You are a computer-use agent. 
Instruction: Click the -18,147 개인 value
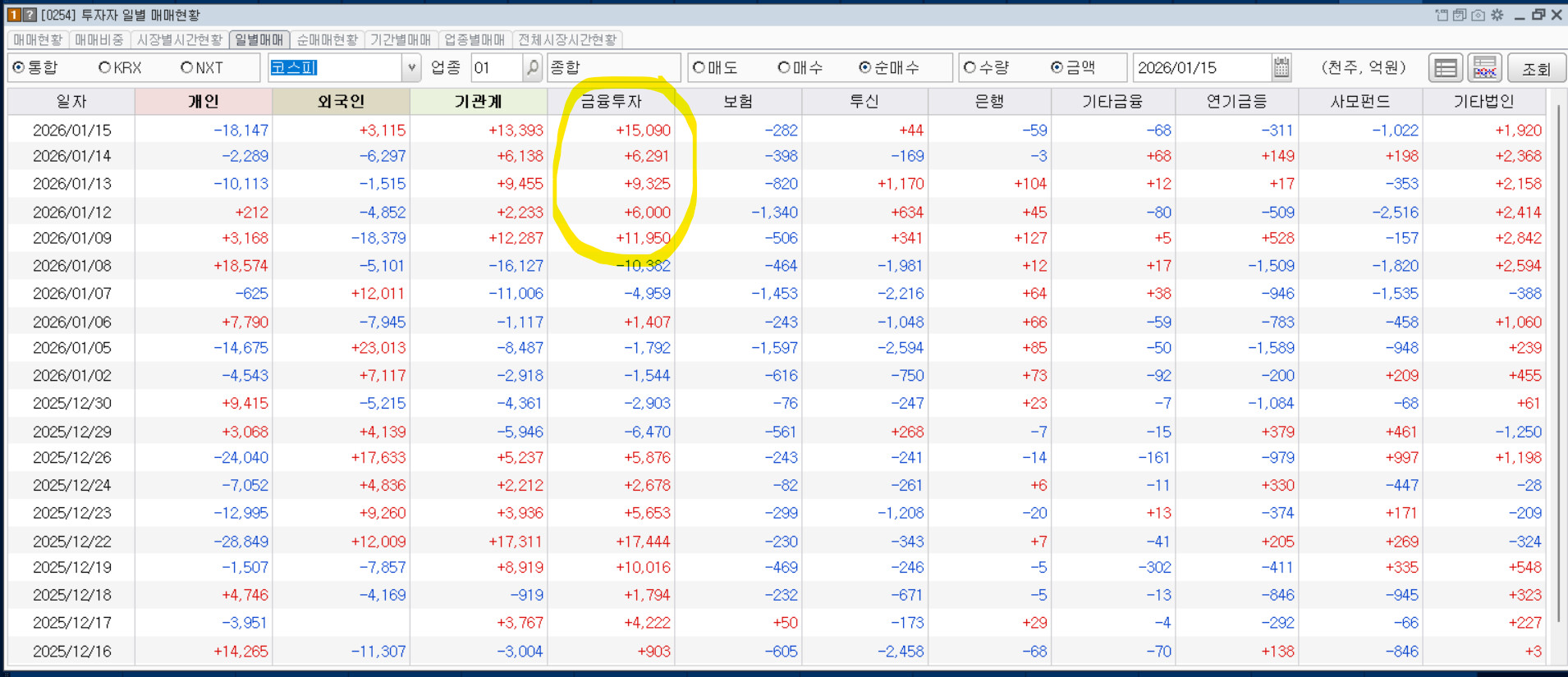(x=241, y=130)
